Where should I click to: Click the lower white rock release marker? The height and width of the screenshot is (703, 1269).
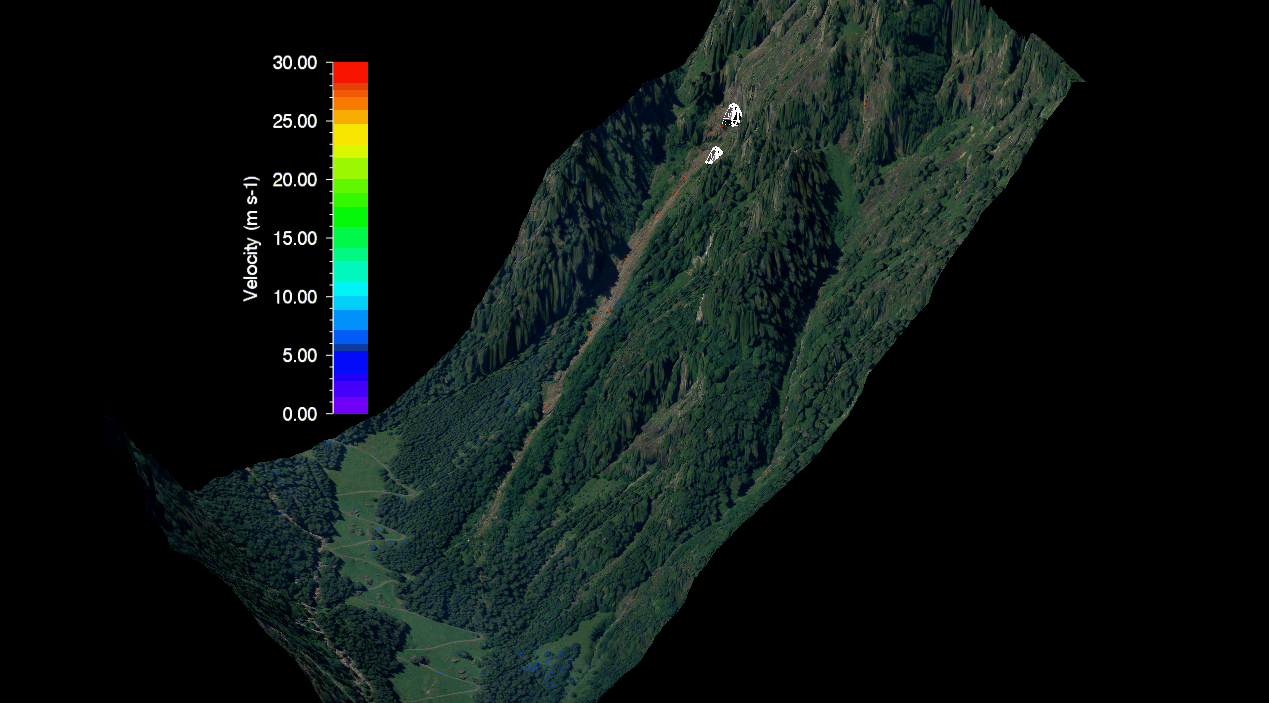[714, 155]
